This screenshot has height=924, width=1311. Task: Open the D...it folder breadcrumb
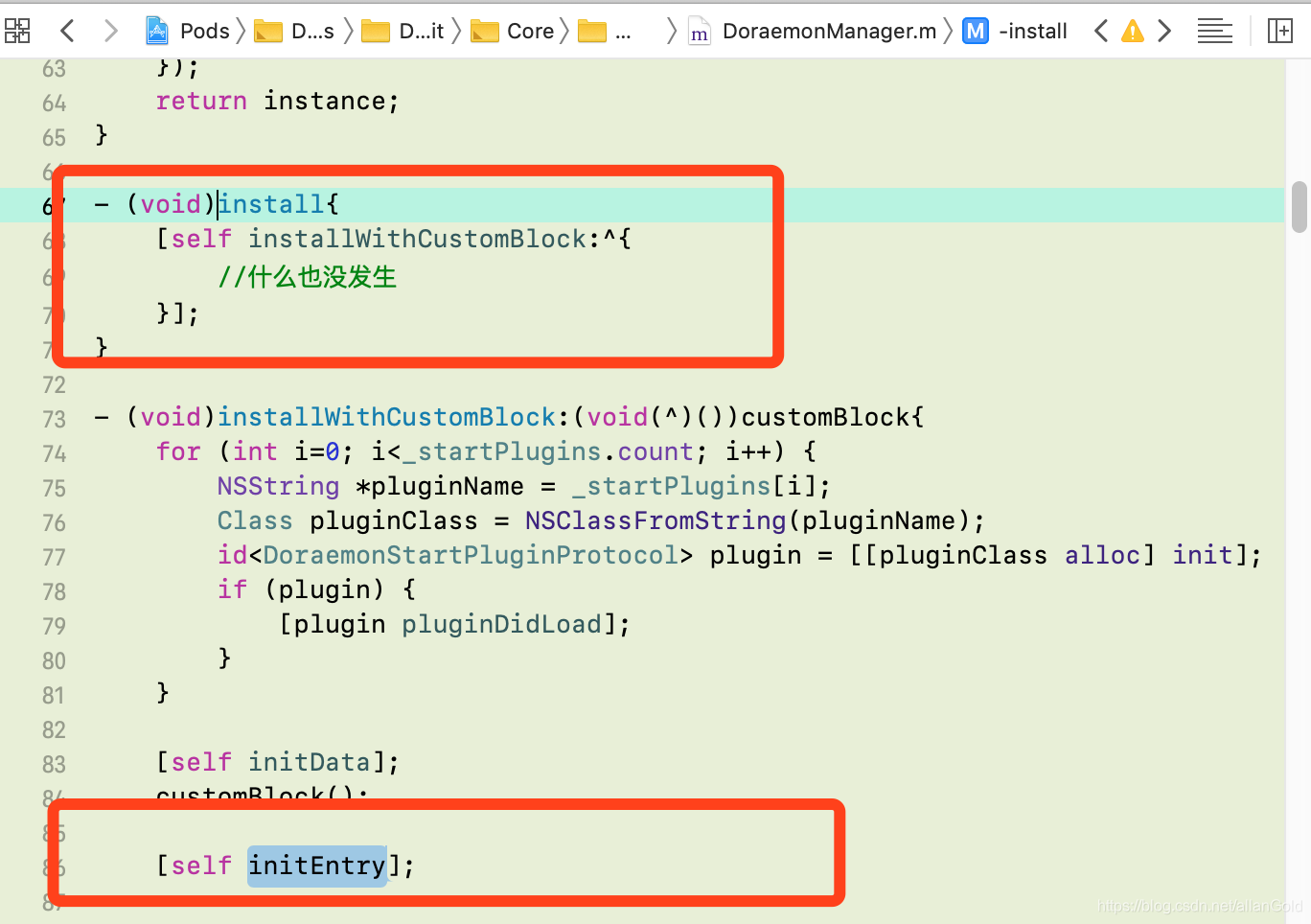(x=402, y=31)
